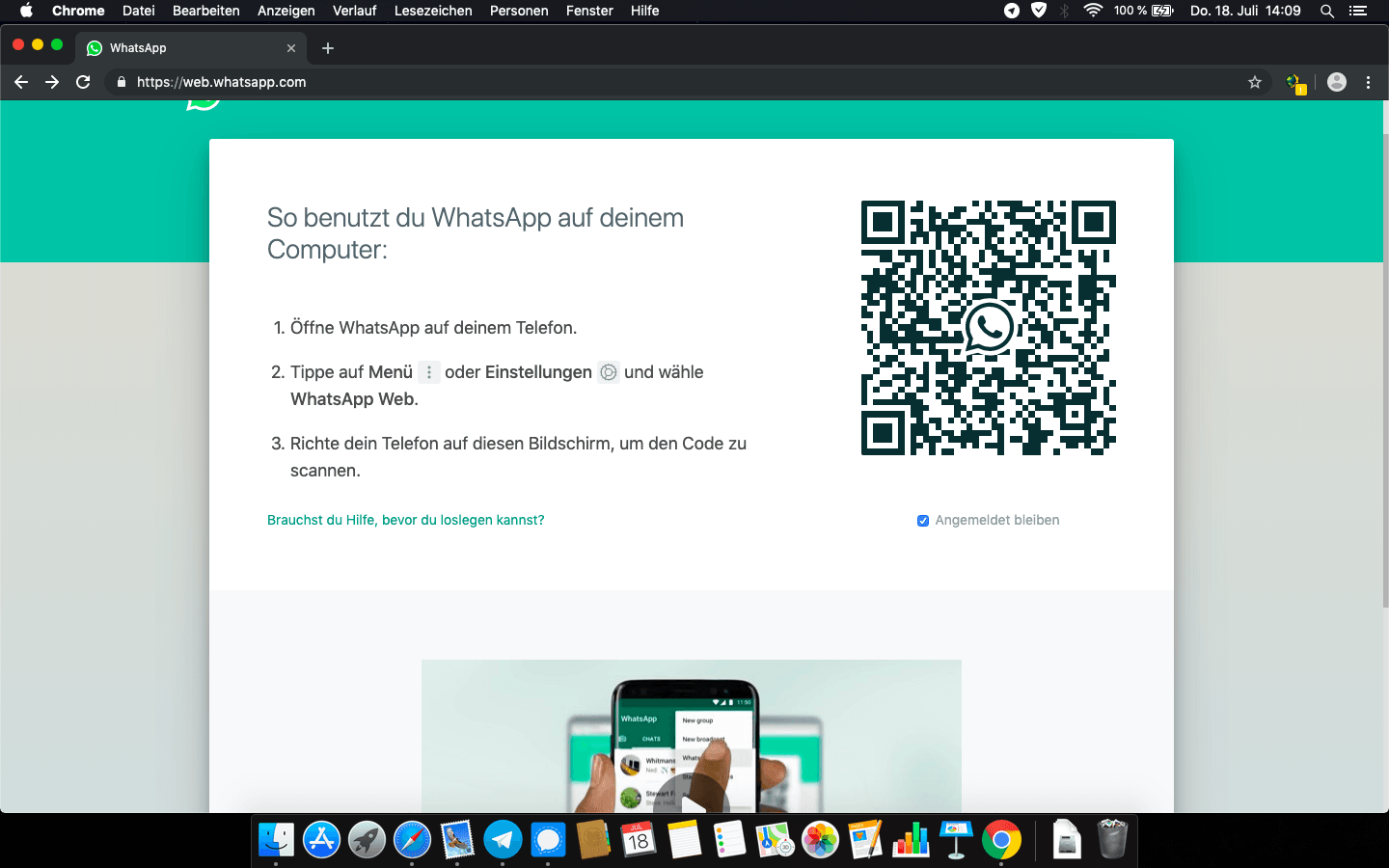Screen dimensions: 1389x868
Task: Open Contacts book in the dock
Action: [593, 840]
